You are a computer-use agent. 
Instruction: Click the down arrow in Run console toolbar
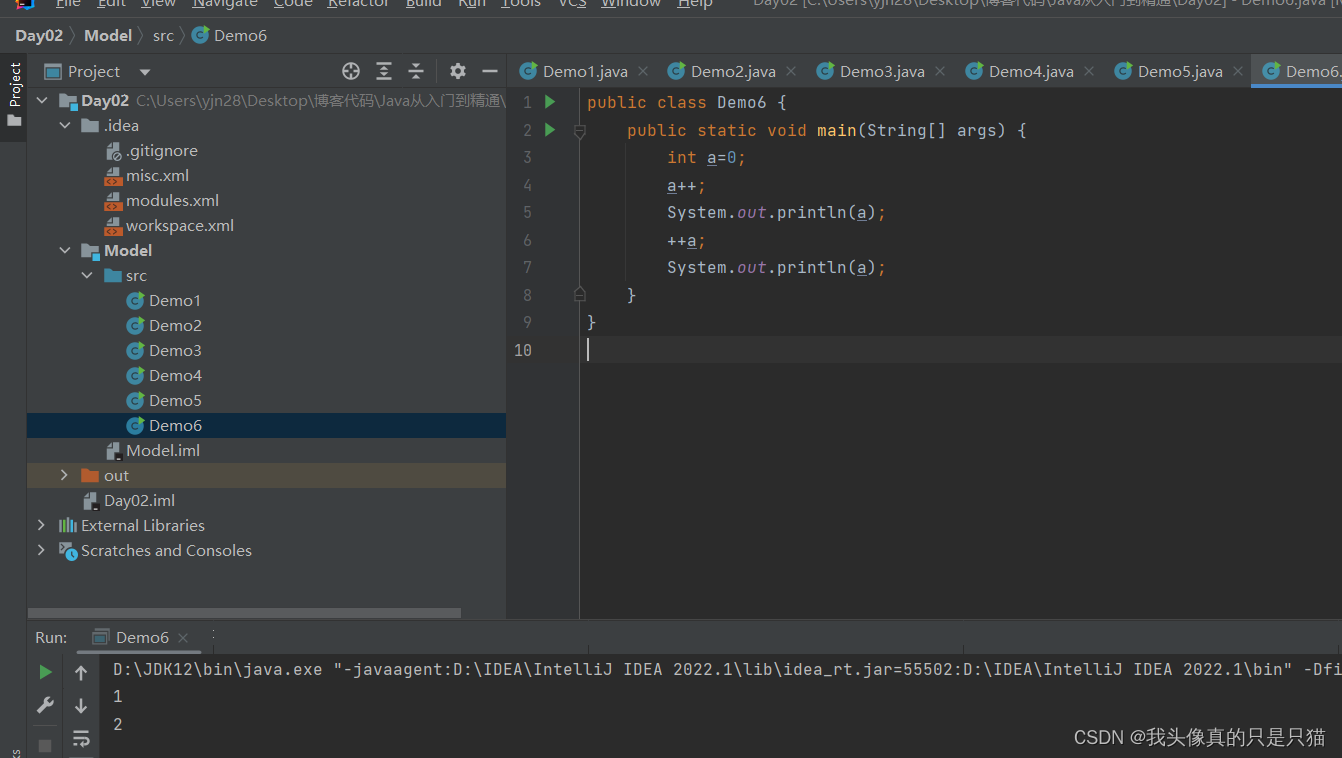pyautogui.click(x=81, y=706)
